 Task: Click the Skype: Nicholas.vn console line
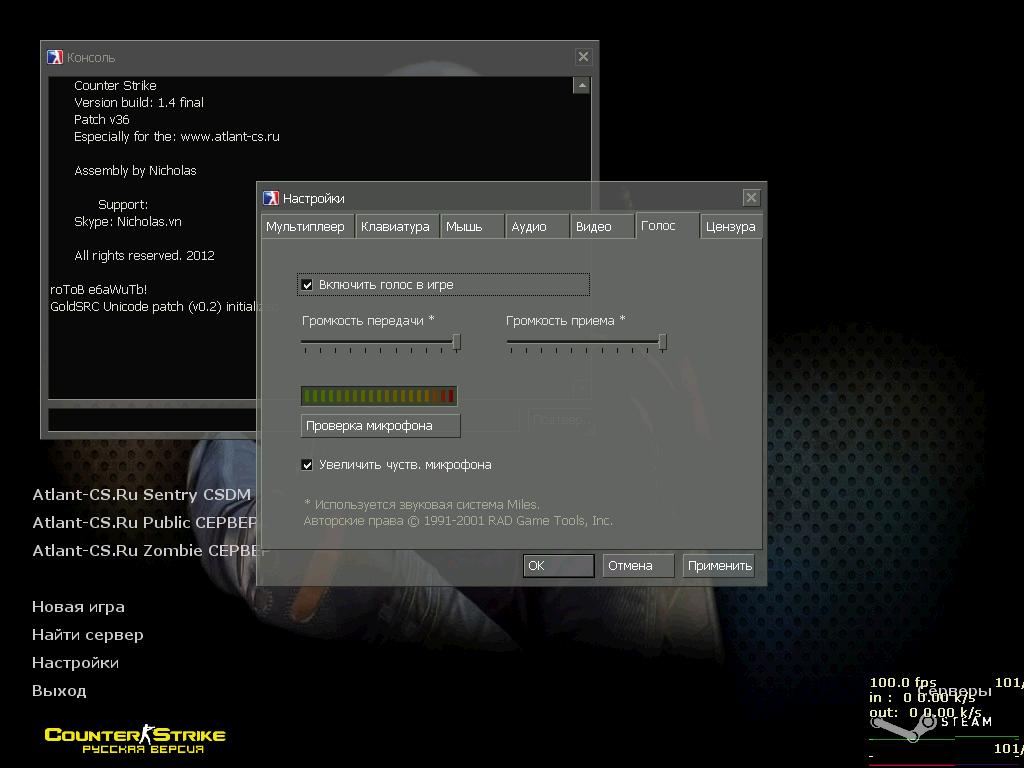127,221
